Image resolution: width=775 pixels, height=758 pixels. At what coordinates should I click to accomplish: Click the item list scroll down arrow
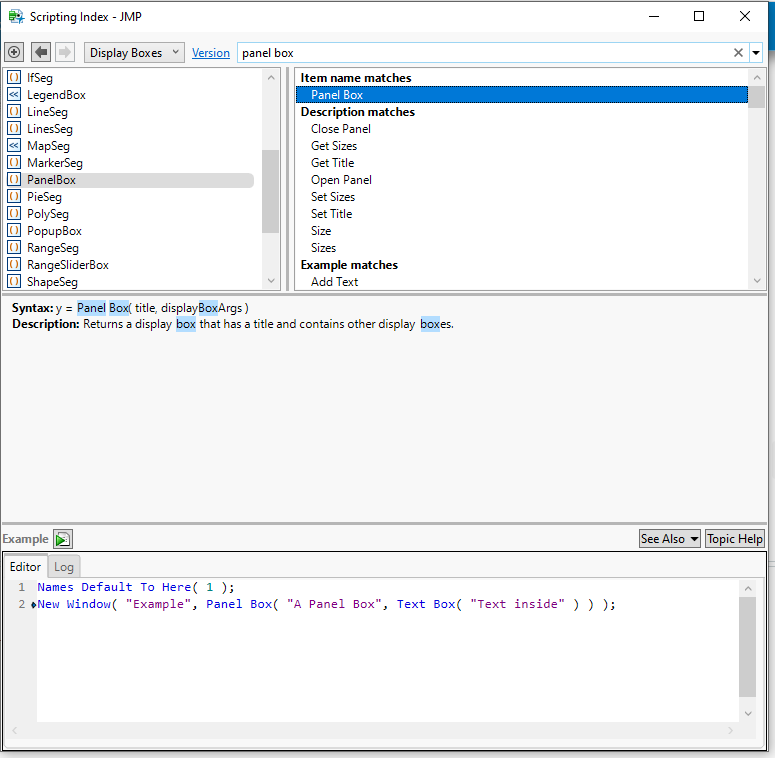tap(271, 281)
